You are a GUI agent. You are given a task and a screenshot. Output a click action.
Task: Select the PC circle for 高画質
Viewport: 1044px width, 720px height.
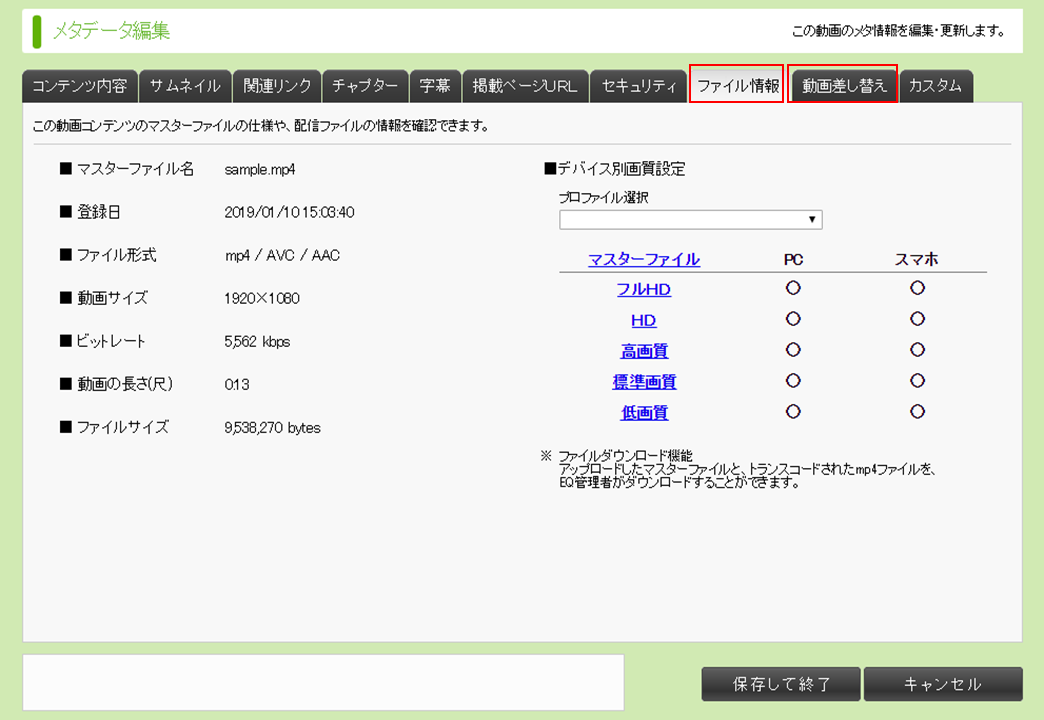point(793,350)
